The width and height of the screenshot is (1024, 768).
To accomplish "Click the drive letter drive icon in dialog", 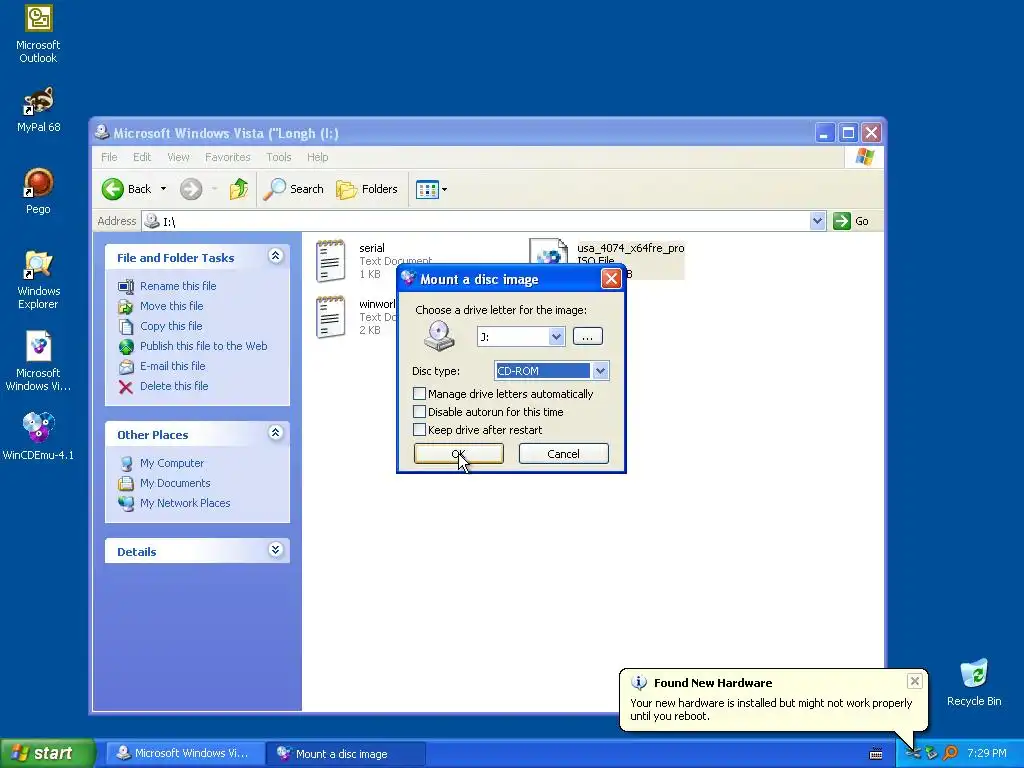I will point(439,336).
